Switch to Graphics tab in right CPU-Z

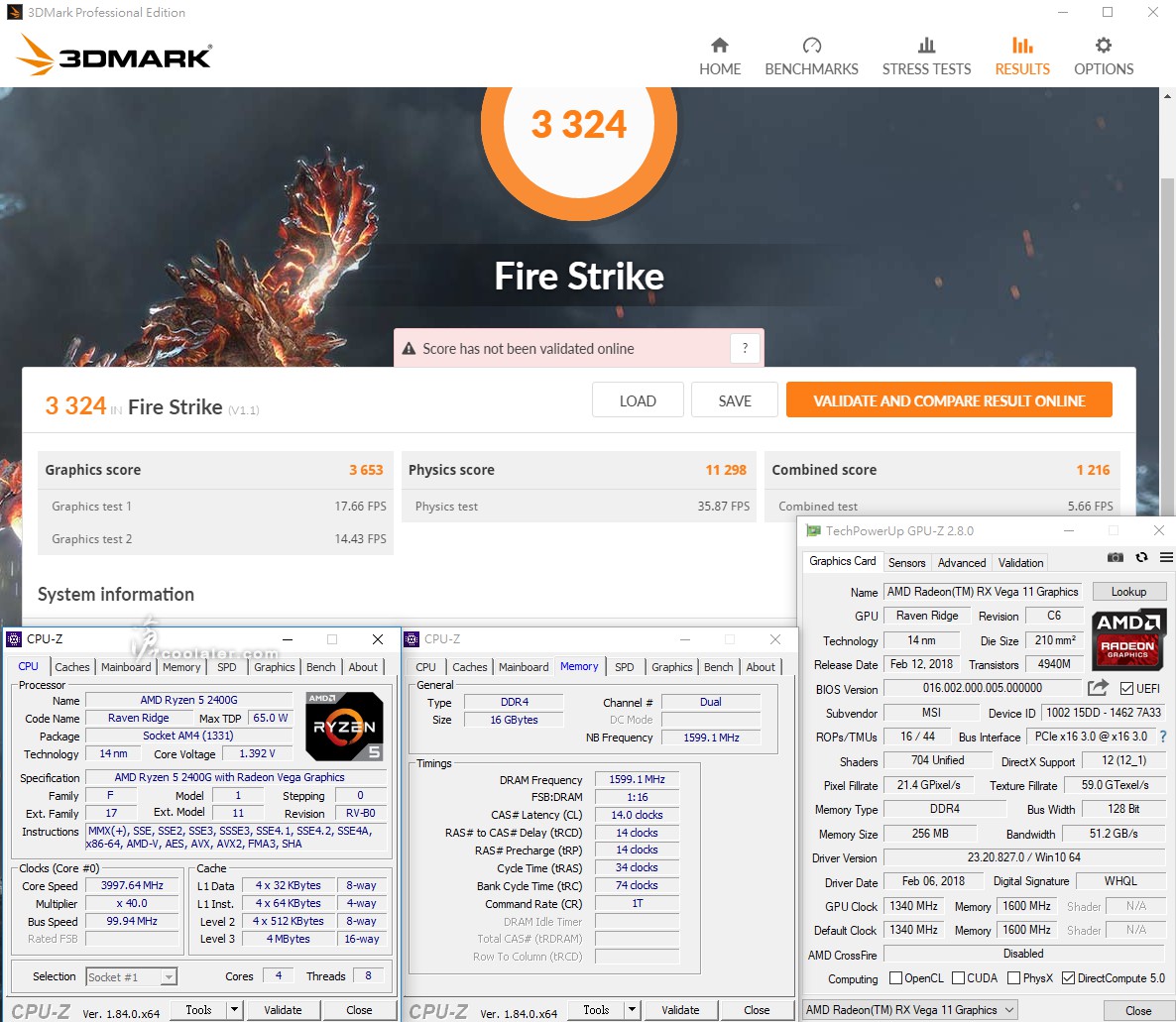672,666
